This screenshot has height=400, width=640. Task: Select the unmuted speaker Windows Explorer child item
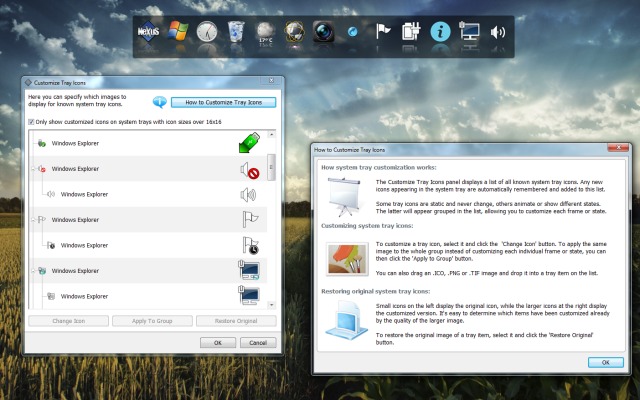(85, 195)
